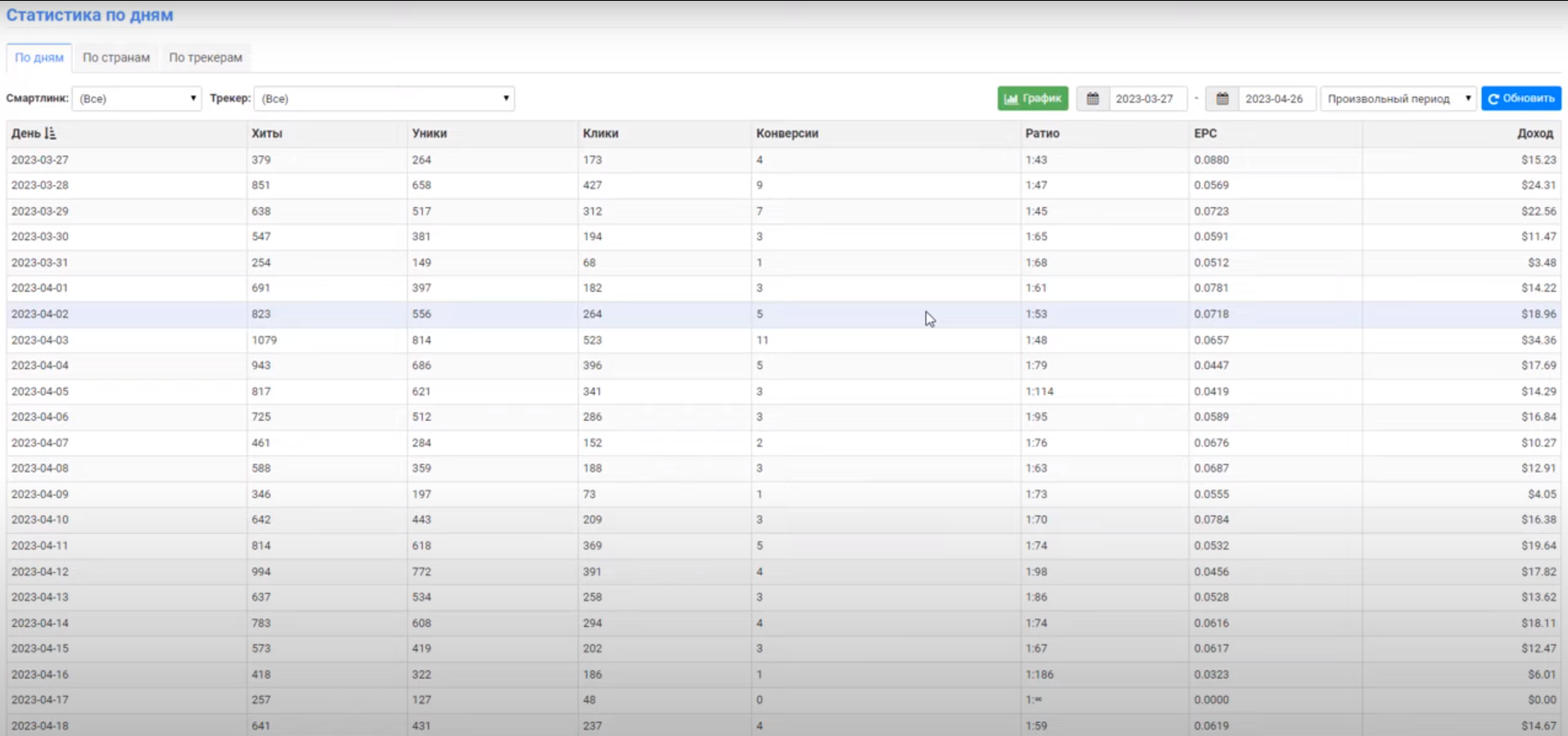Click the EPC value 0.0000
1568x736 pixels.
click(x=1211, y=700)
